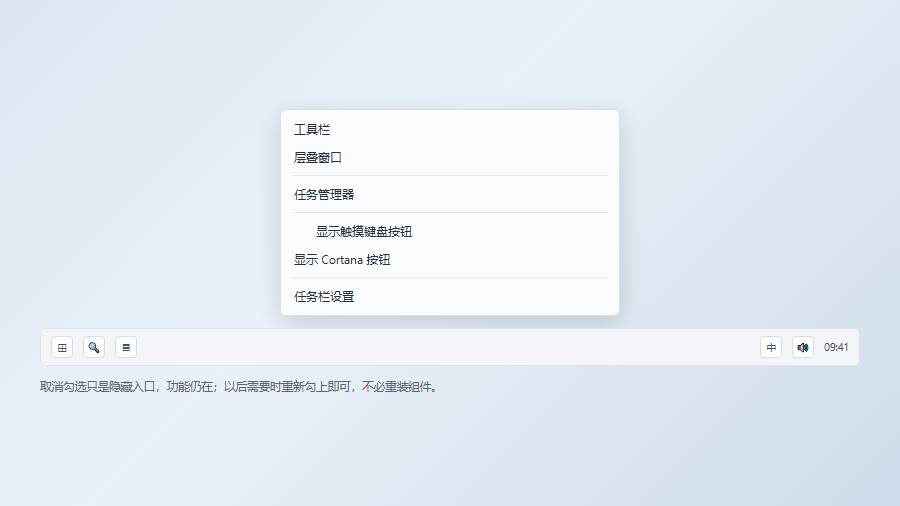Image resolution: width=900 pixels, height=506 pixels.
Task: Click the 09:41 clock
Action: tap(836, 347)
